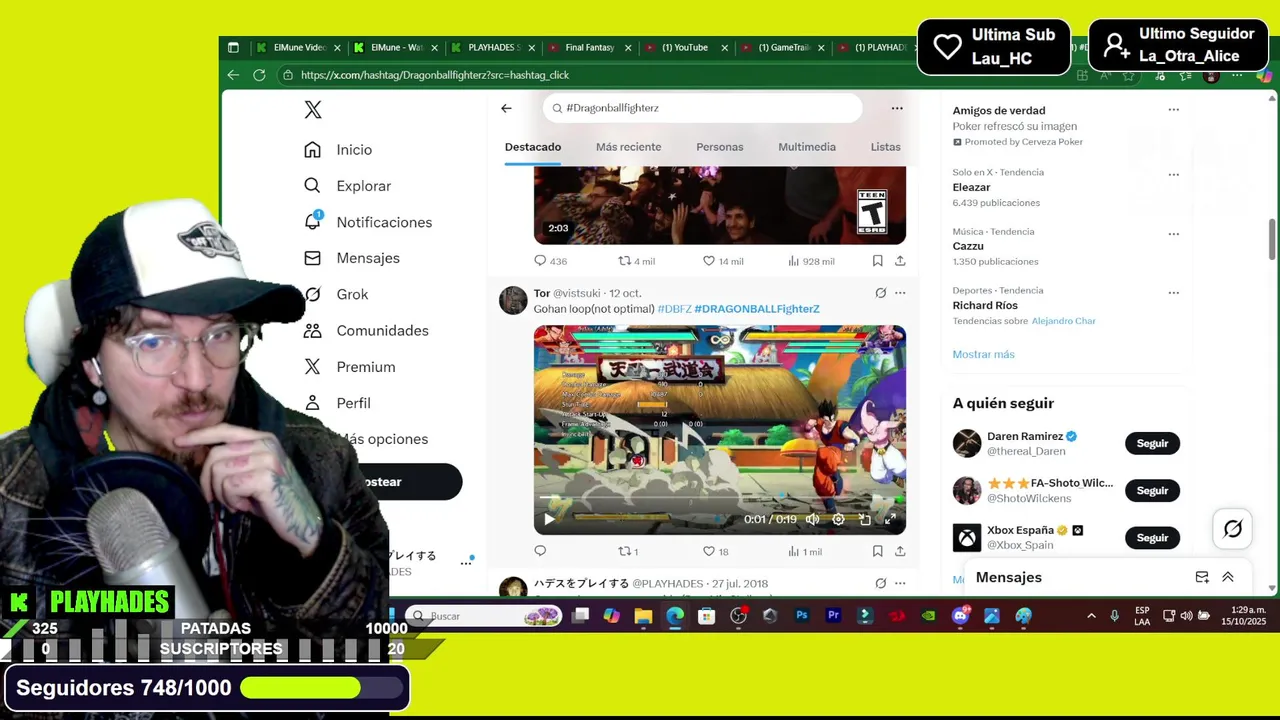Open Discord from the taskbar
The height and width of the screenshot is (720, 1280).
960,616
